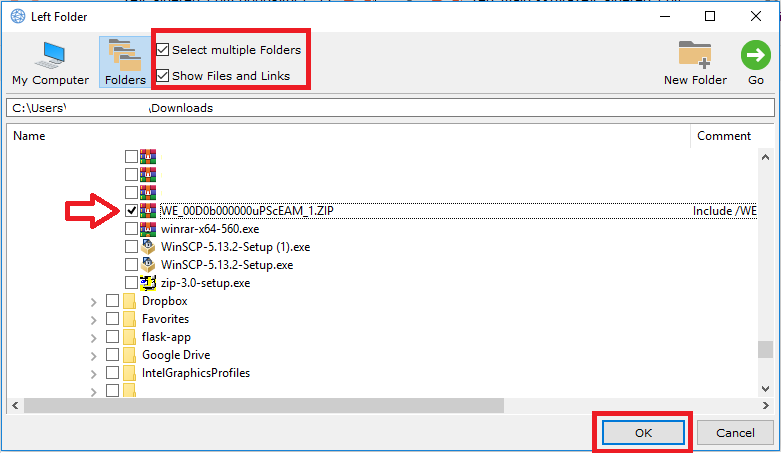Viewport: 781px width, 453px height.
Task: Click the WinSCP-5.13.2-Setup (1).exe file icon
Action: [149, 247]
